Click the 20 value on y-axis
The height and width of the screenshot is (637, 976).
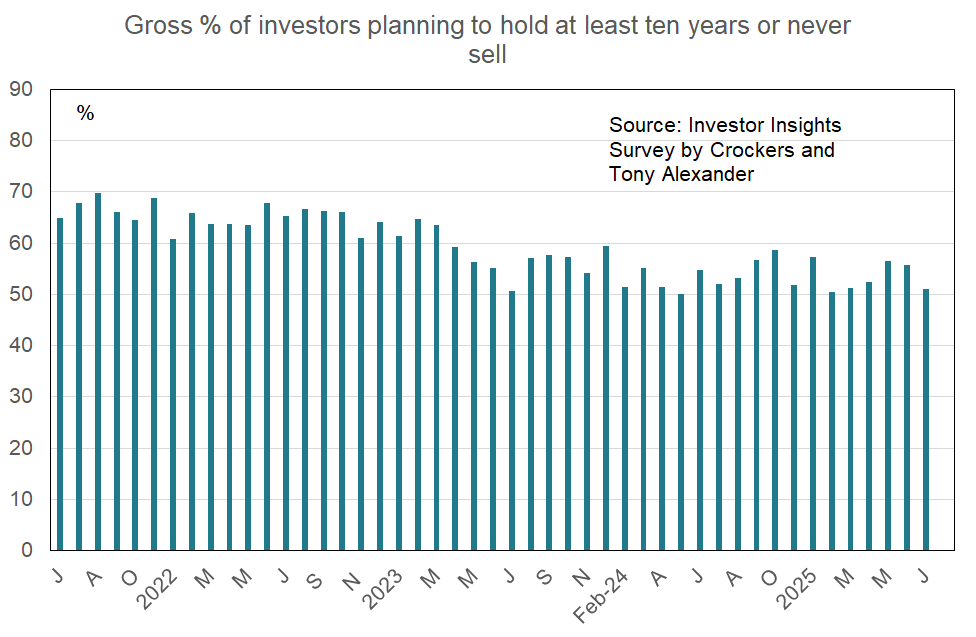pyautogui.click(x=21, y=448)
